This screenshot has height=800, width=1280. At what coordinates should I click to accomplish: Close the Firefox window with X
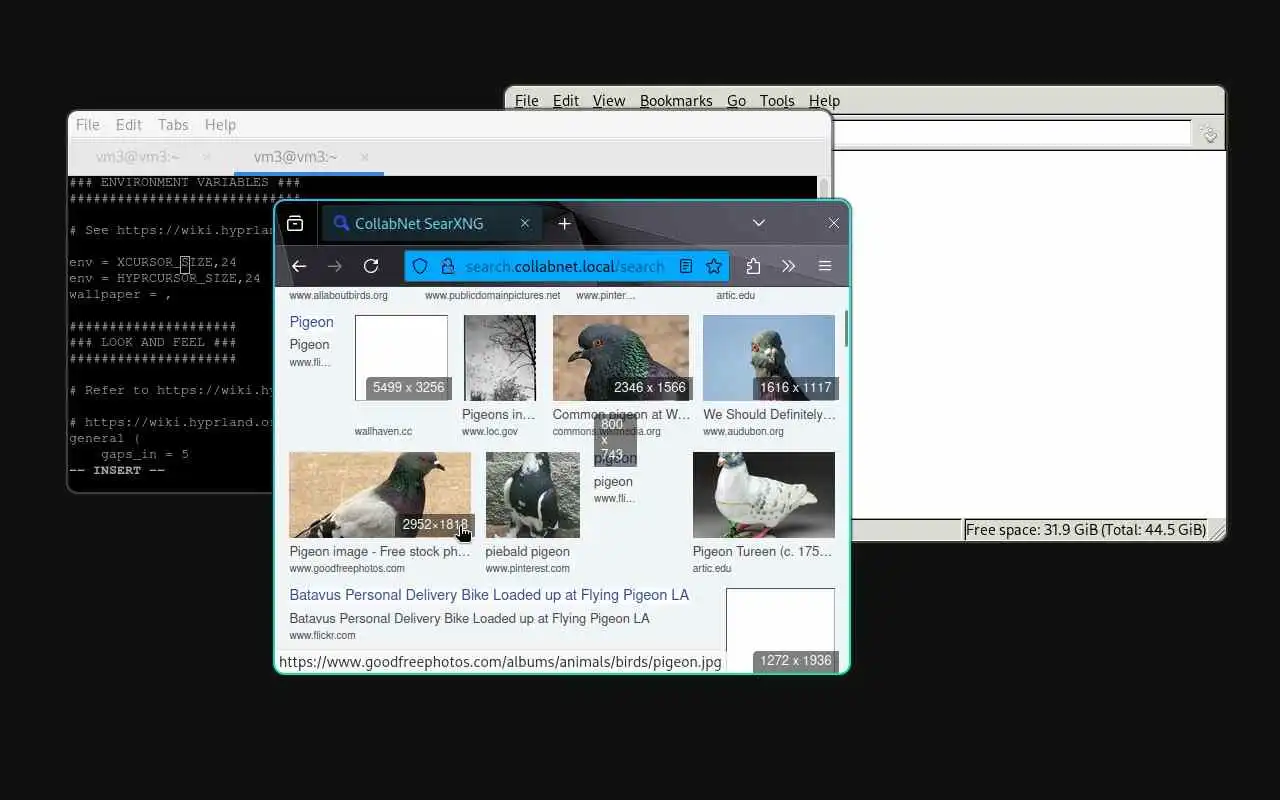coord(833,224)
